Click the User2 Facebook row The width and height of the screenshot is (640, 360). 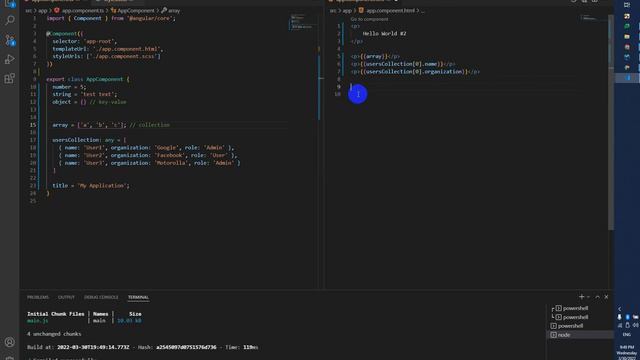tap(147, 156)
